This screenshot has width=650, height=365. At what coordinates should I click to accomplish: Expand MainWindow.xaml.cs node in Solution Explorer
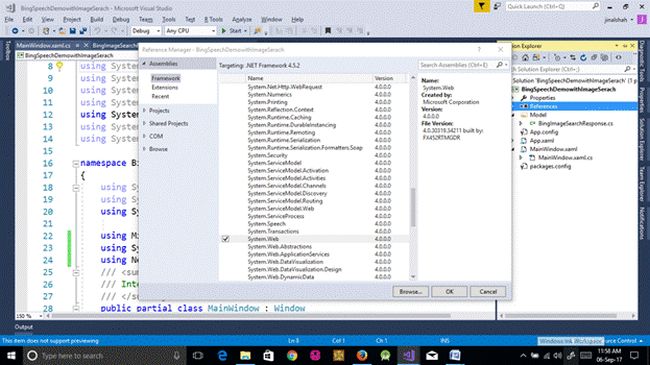pos(521,158)
